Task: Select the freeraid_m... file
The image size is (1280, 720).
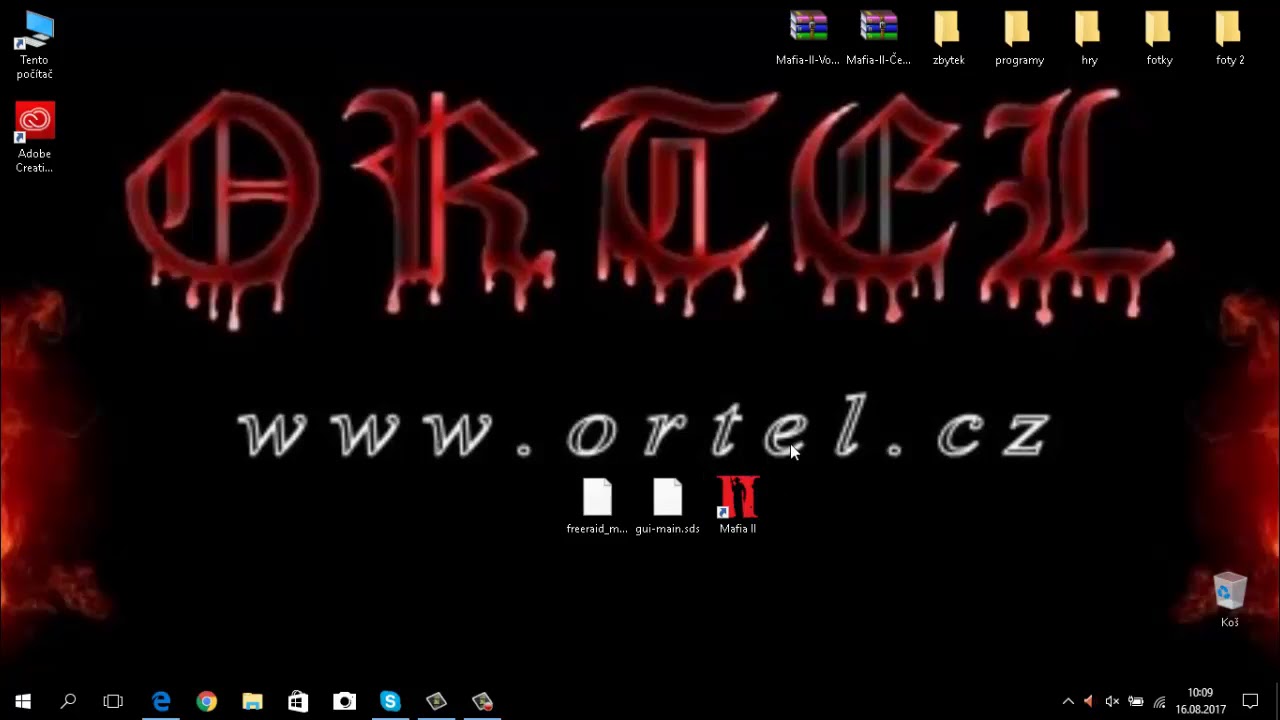Action: tap(597, 507)
